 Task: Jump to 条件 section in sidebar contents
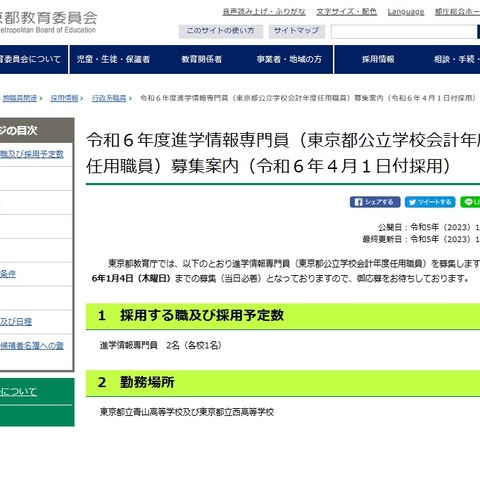click(x=8, y=274)
